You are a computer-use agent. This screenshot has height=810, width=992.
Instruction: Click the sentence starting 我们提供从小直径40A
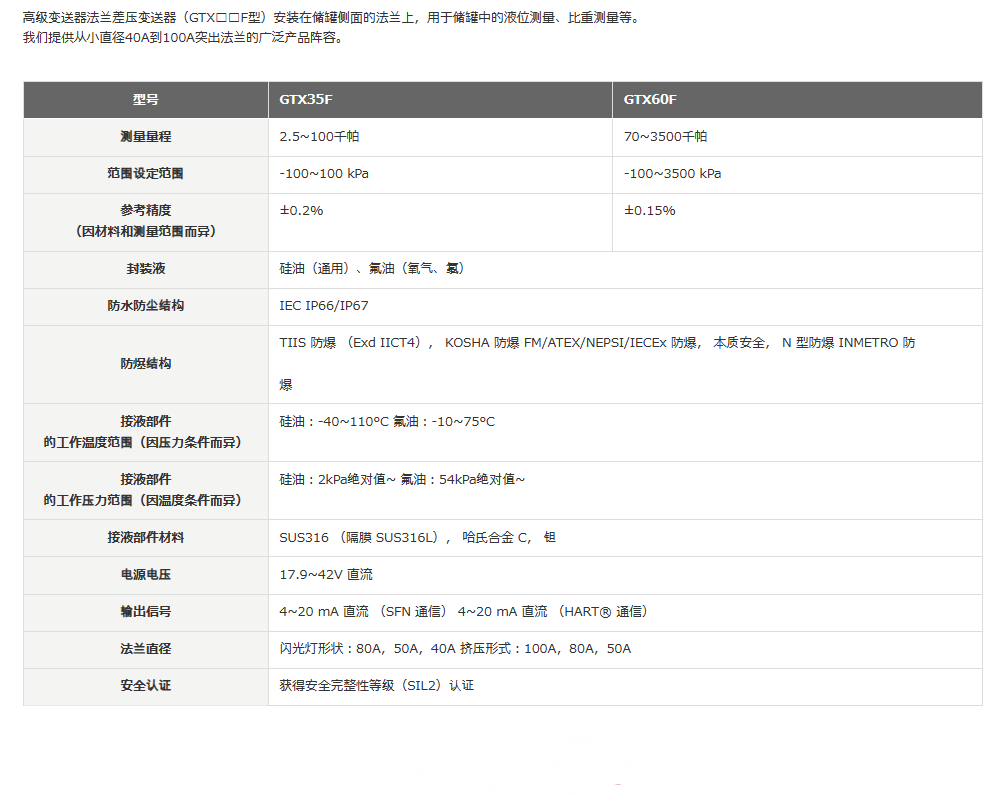coord(185,38)
